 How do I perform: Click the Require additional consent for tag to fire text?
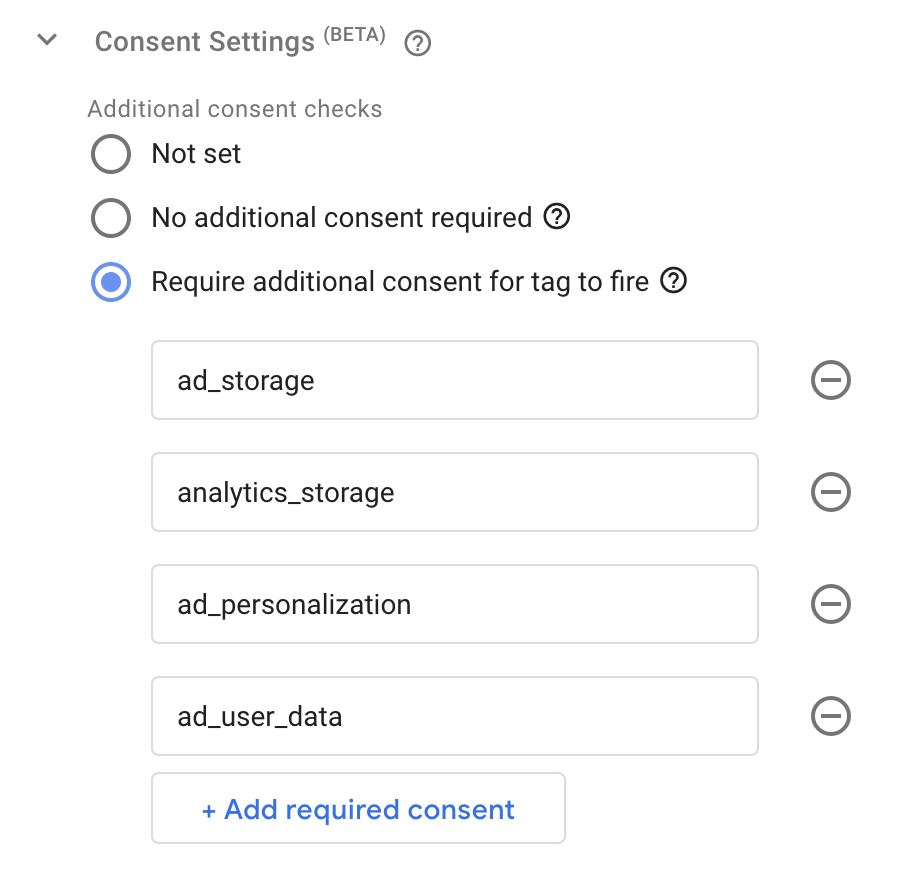pyautogui.click(x=400, y=282)
